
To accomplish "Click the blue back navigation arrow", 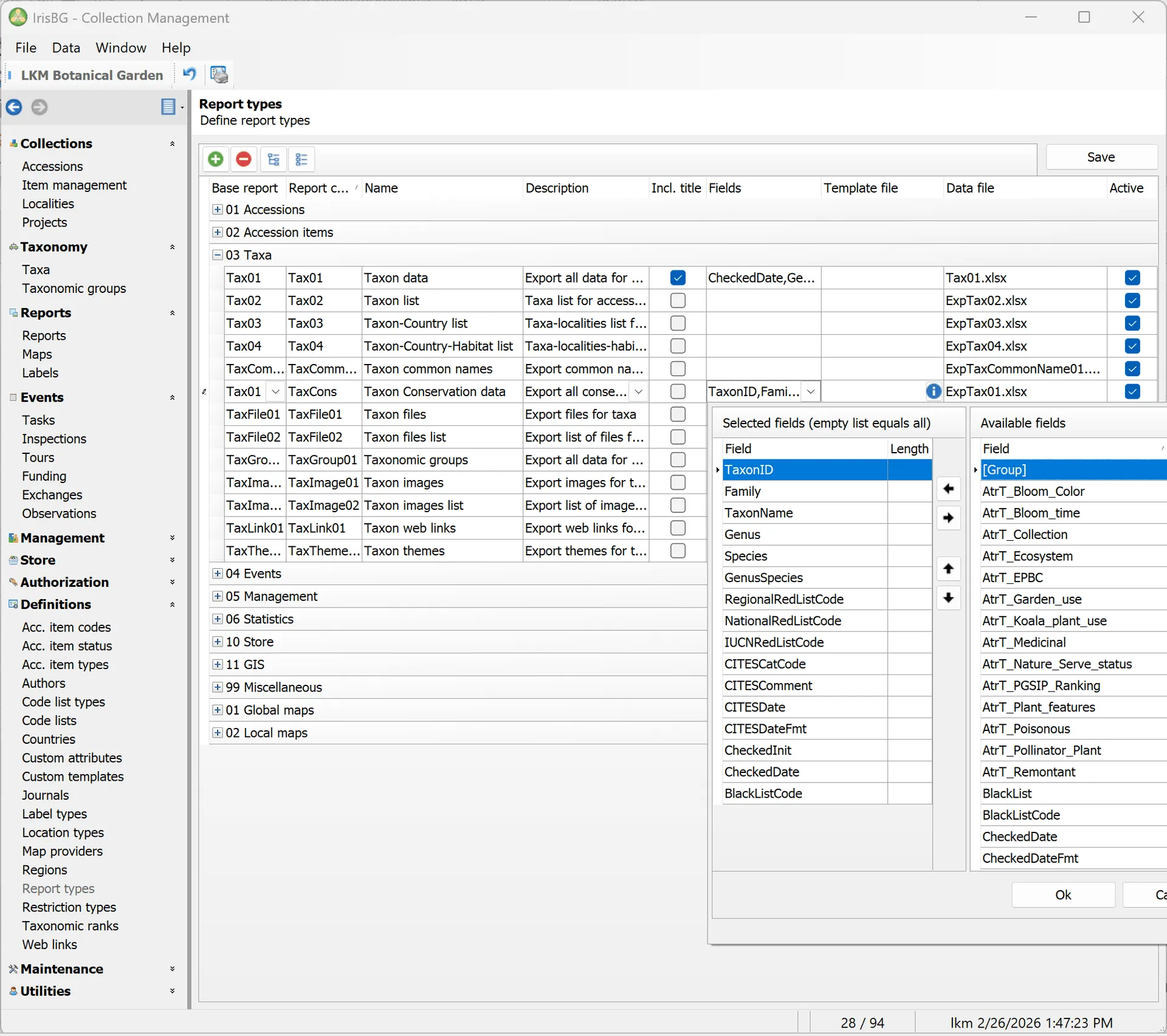I will [14, 107].
